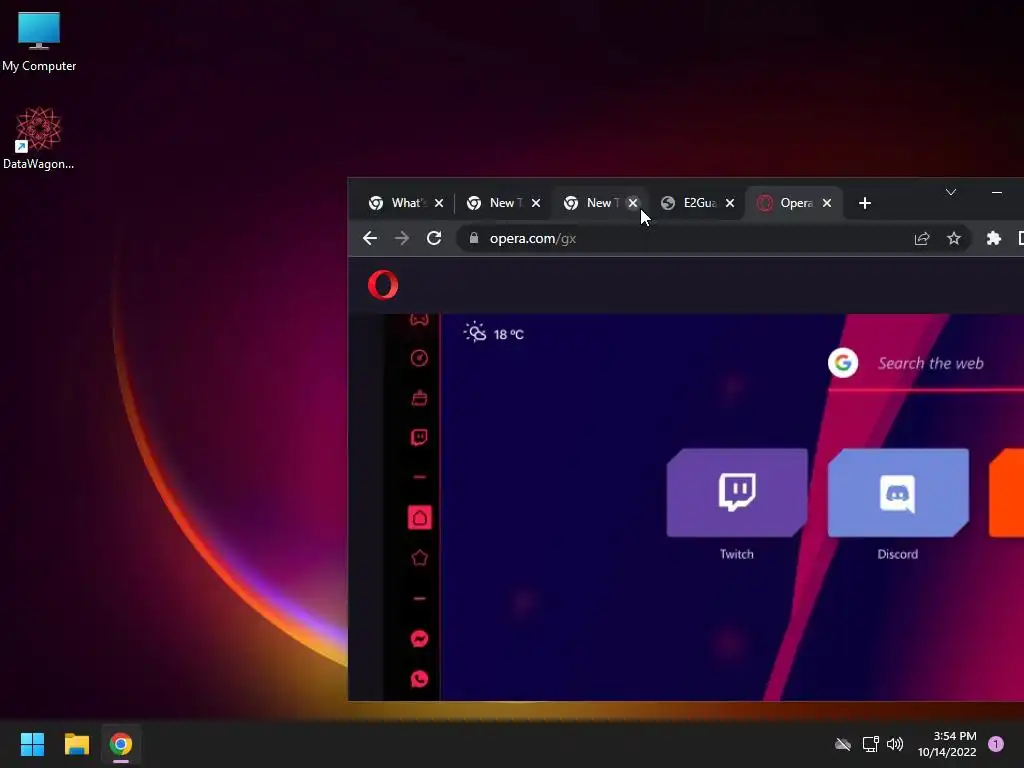This screenshot has height=768, width=1024.
Task: Click the Discord label text
Action: 898,554
